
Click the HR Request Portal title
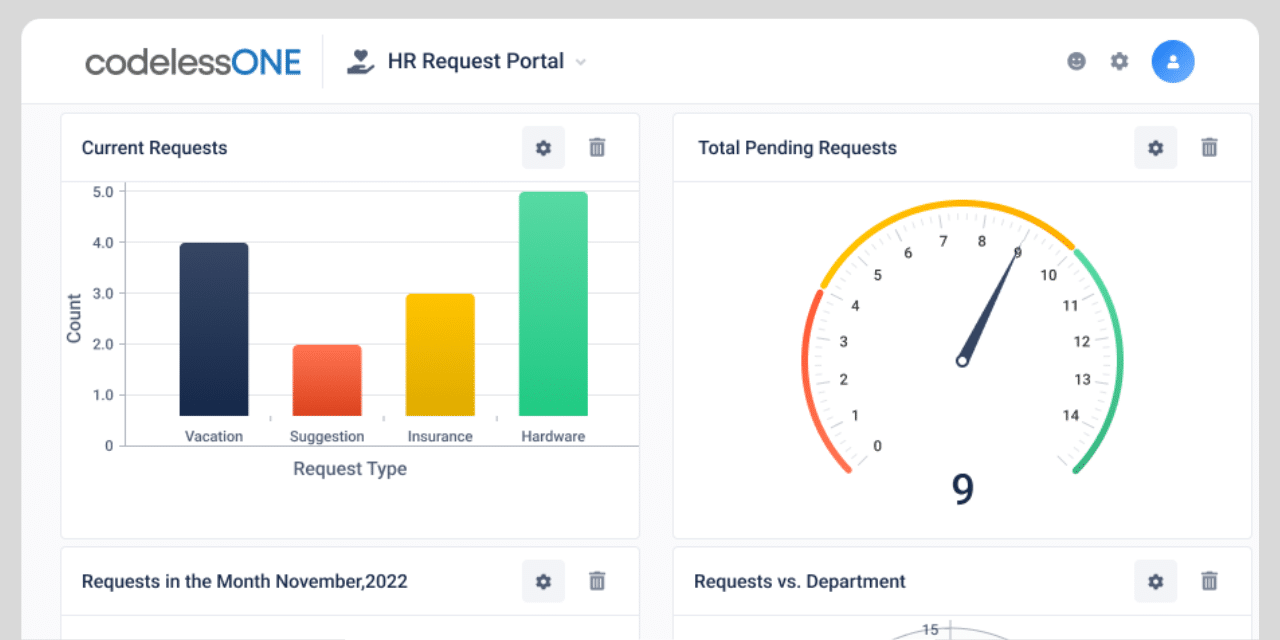pyautogui.click(x=476, y=61)
